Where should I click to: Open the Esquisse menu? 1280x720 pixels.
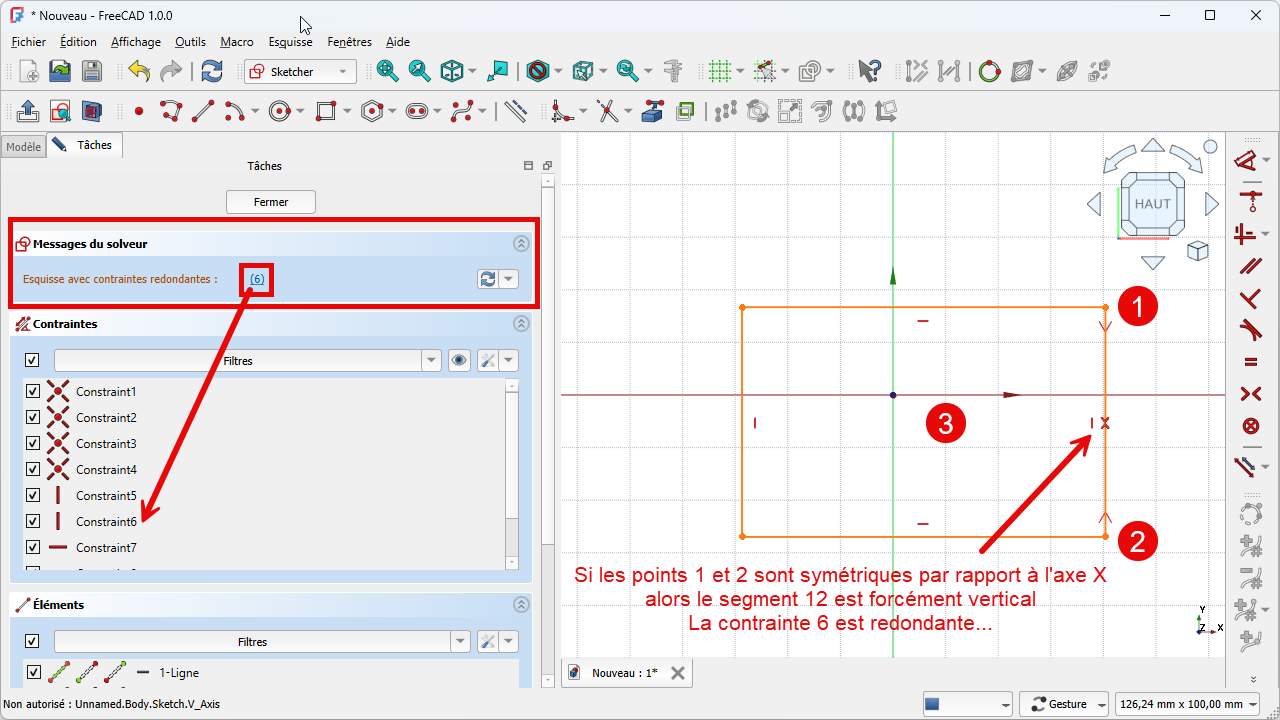(x=290, y=42)
